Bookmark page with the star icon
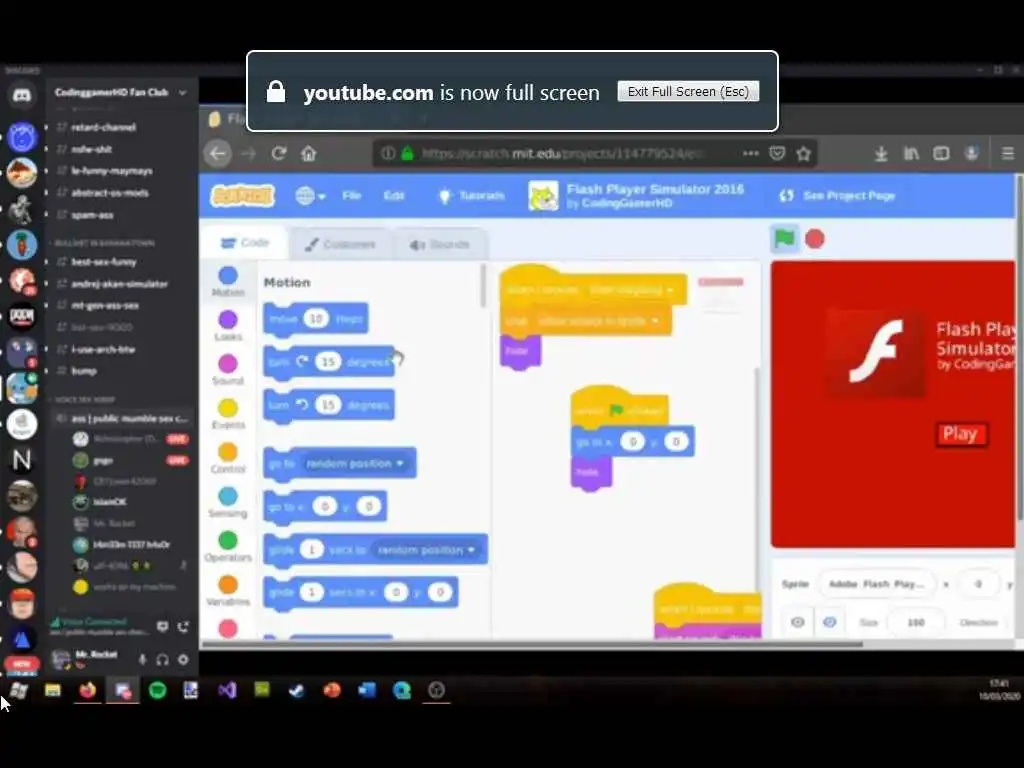 (804, 153)
